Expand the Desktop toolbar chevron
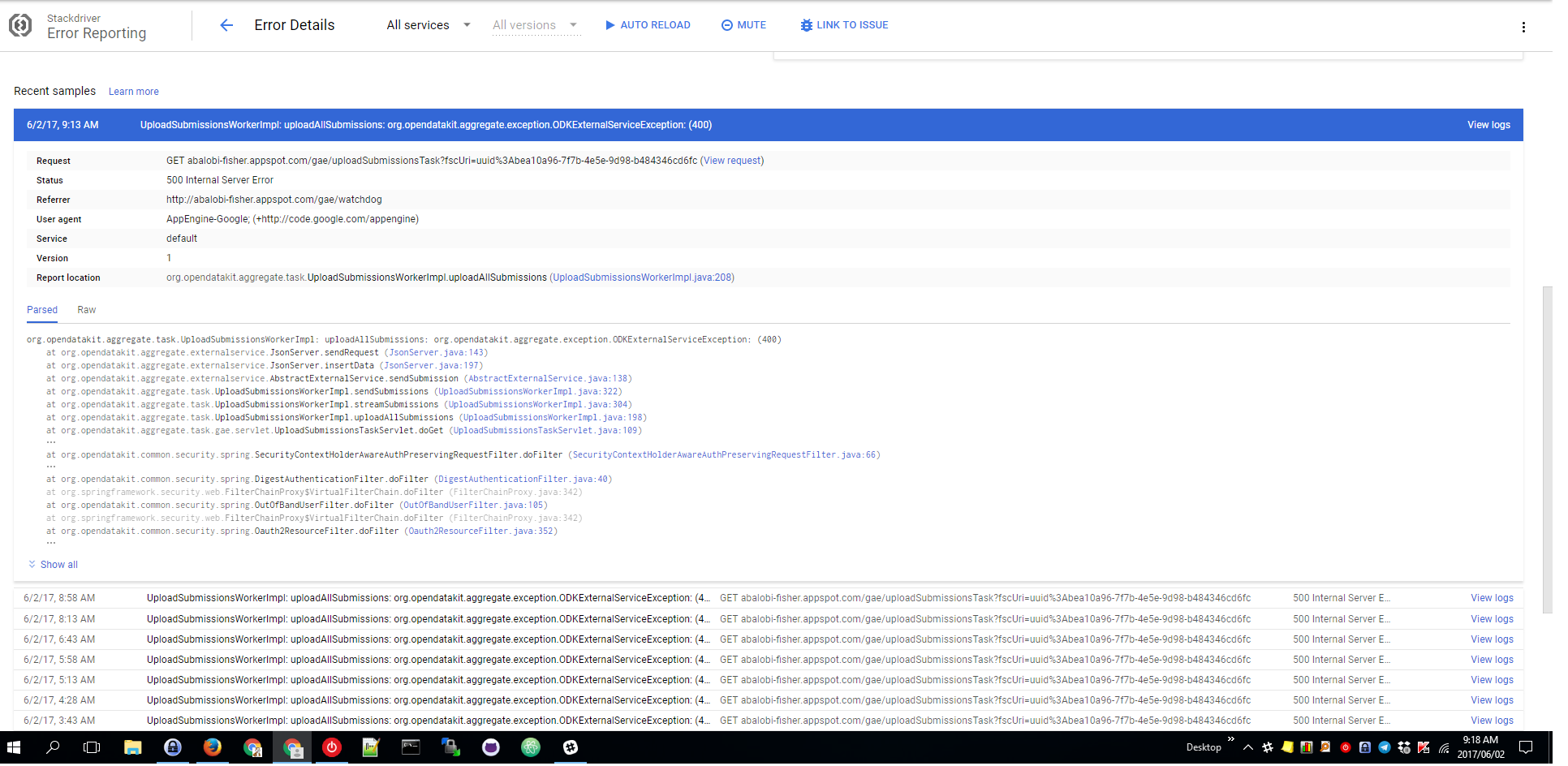The image size is (1568, 766). point(1230,739)
